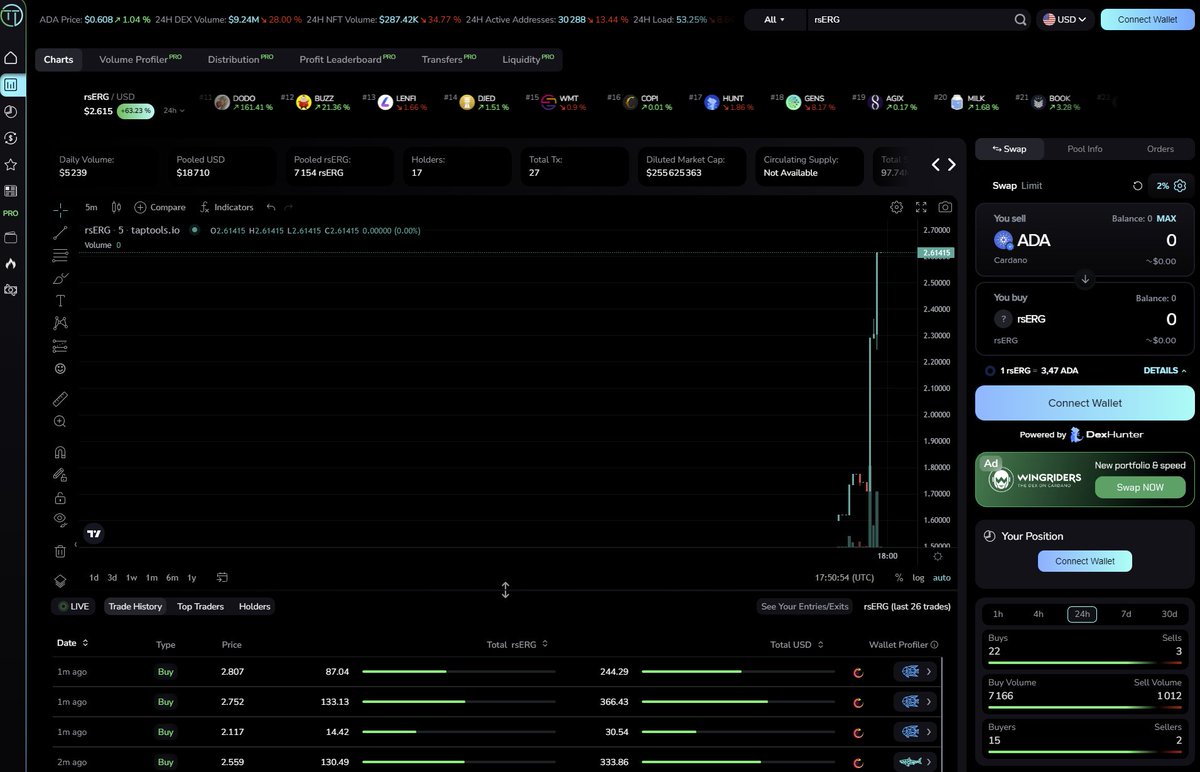Show the Top Traders tab

200,606
